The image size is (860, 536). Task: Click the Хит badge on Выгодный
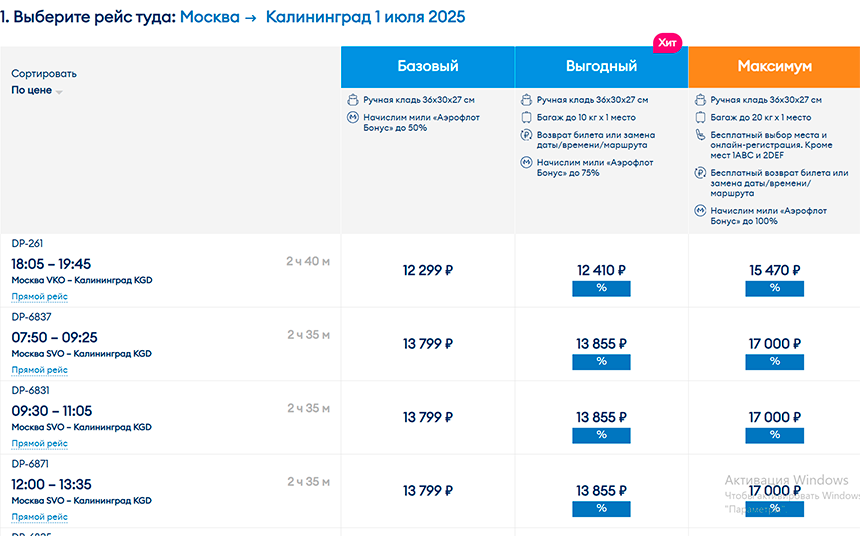[667, 43]
